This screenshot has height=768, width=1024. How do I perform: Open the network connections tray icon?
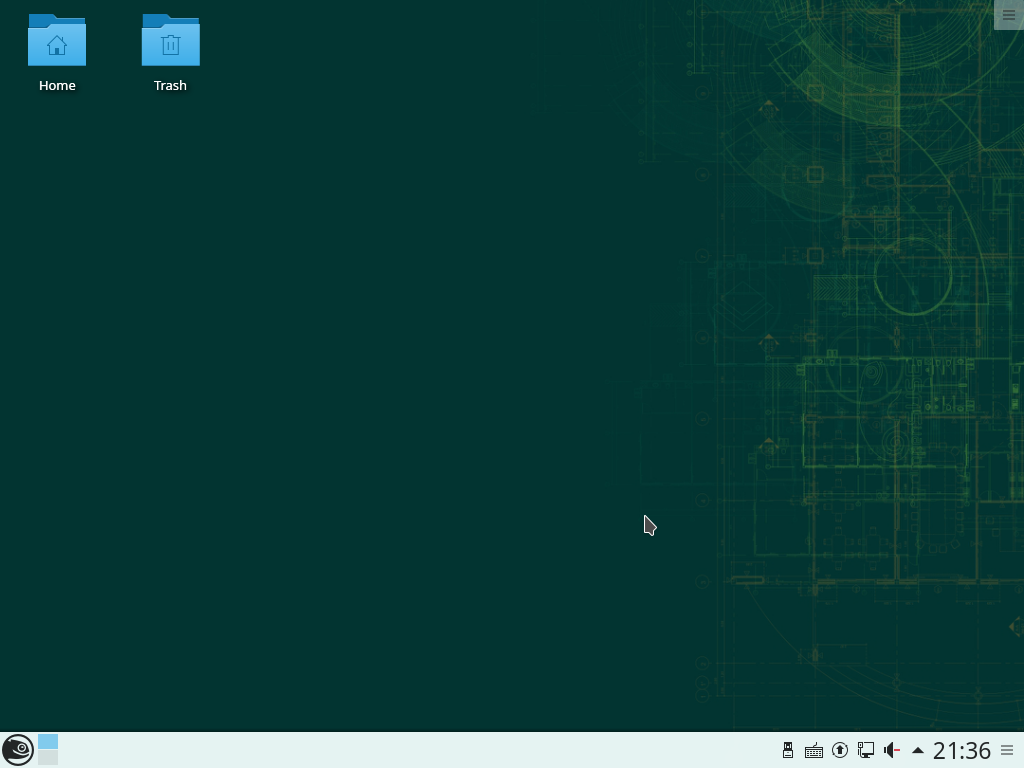click(x=866, y=750)
